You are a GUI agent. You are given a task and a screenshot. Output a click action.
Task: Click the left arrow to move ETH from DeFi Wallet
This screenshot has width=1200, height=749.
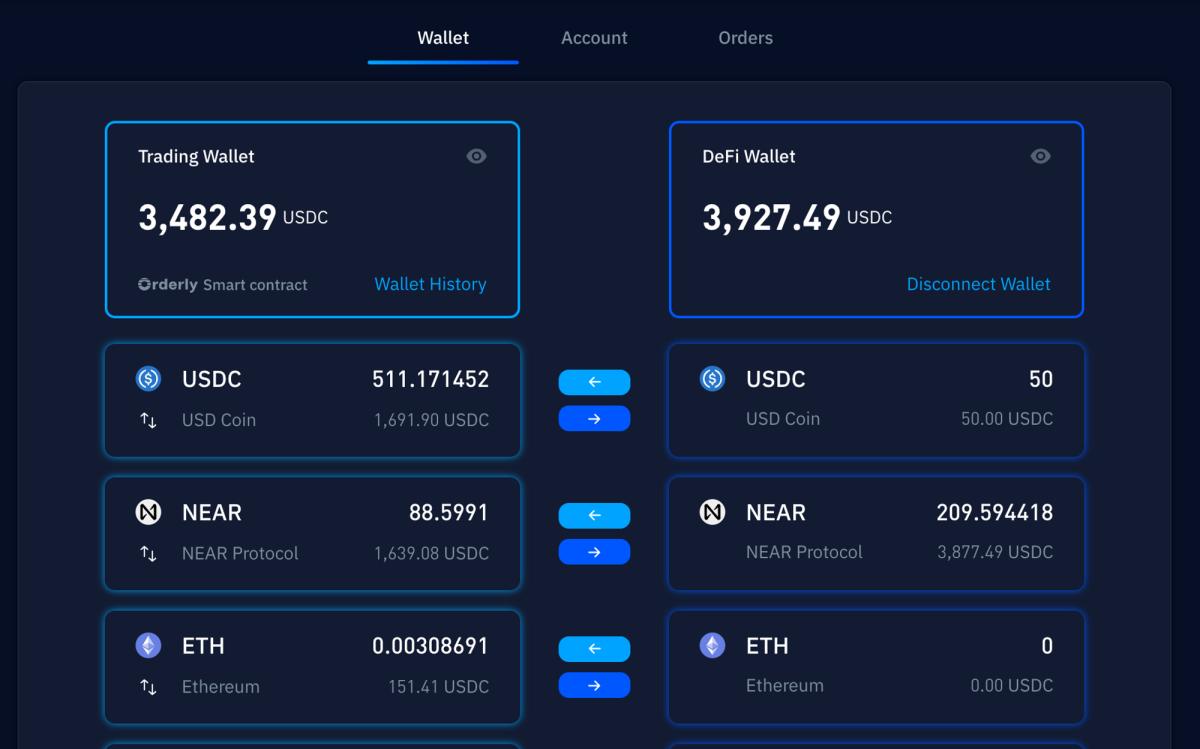click(595, 649)
